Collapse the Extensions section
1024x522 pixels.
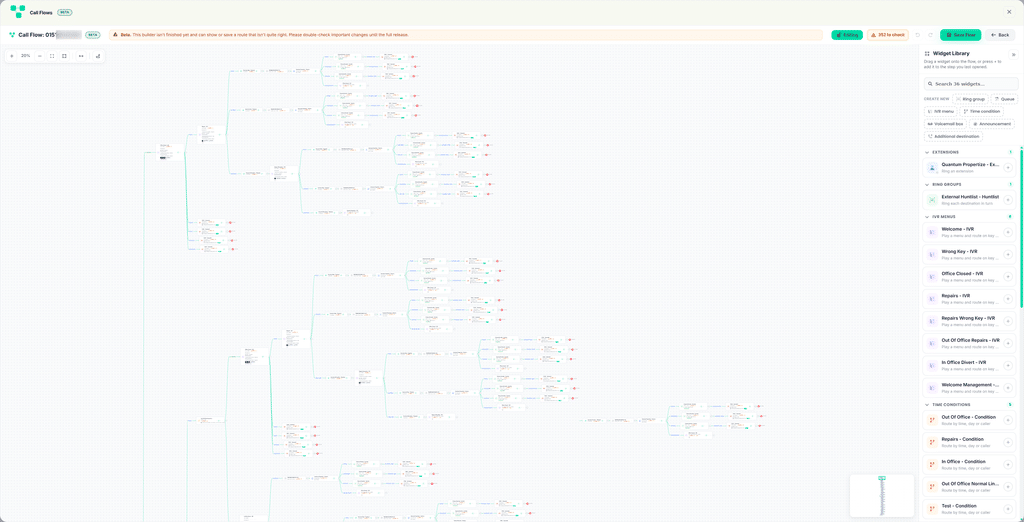[927, 152]
